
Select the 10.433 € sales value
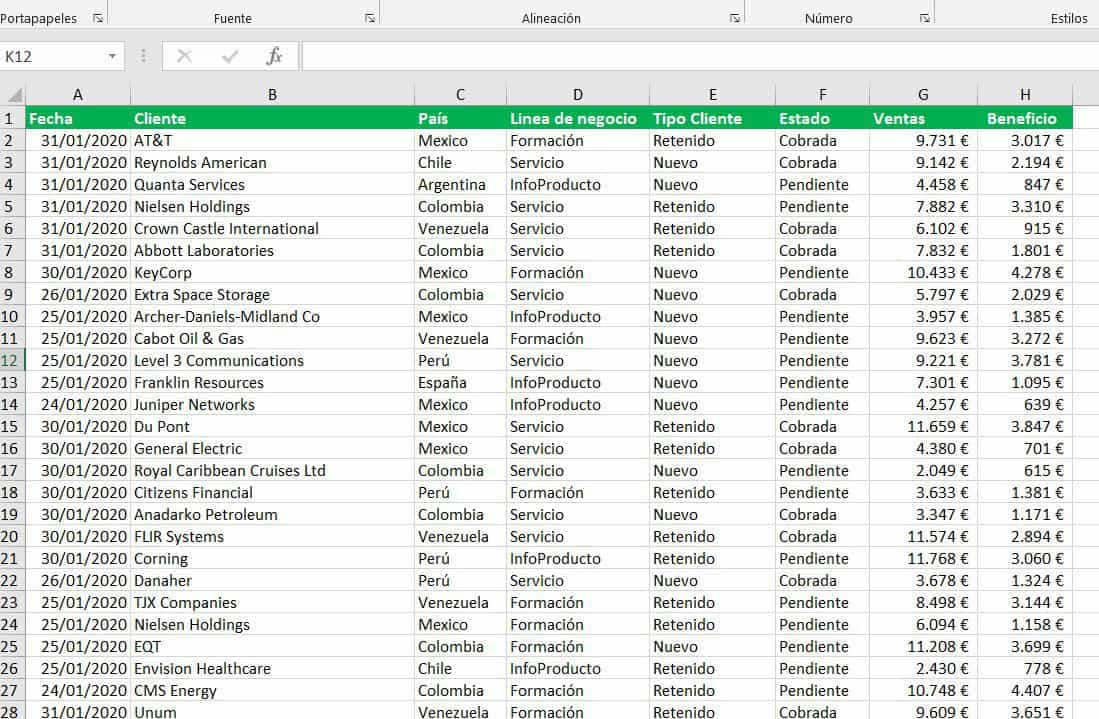923,273
